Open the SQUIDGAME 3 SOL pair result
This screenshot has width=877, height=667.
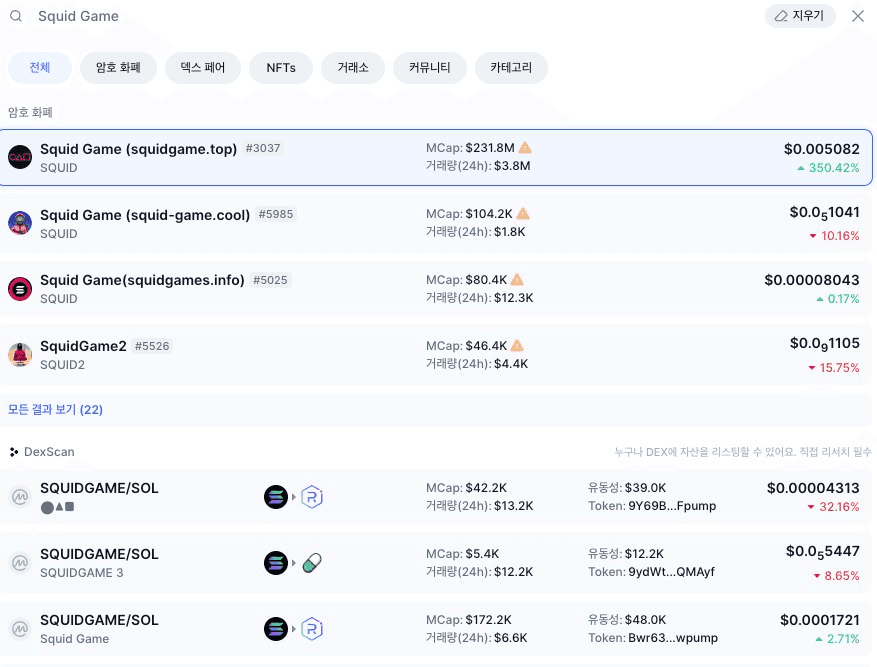point(436,563)
